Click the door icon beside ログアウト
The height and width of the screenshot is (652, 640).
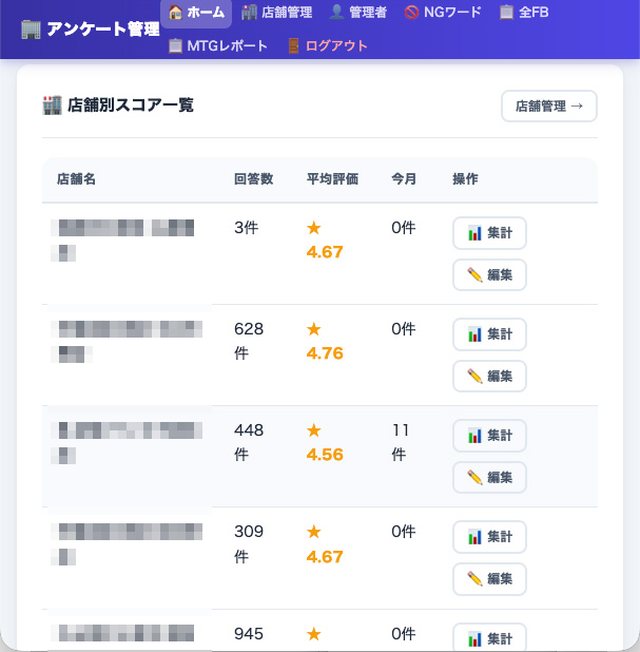tap(294, 46)
